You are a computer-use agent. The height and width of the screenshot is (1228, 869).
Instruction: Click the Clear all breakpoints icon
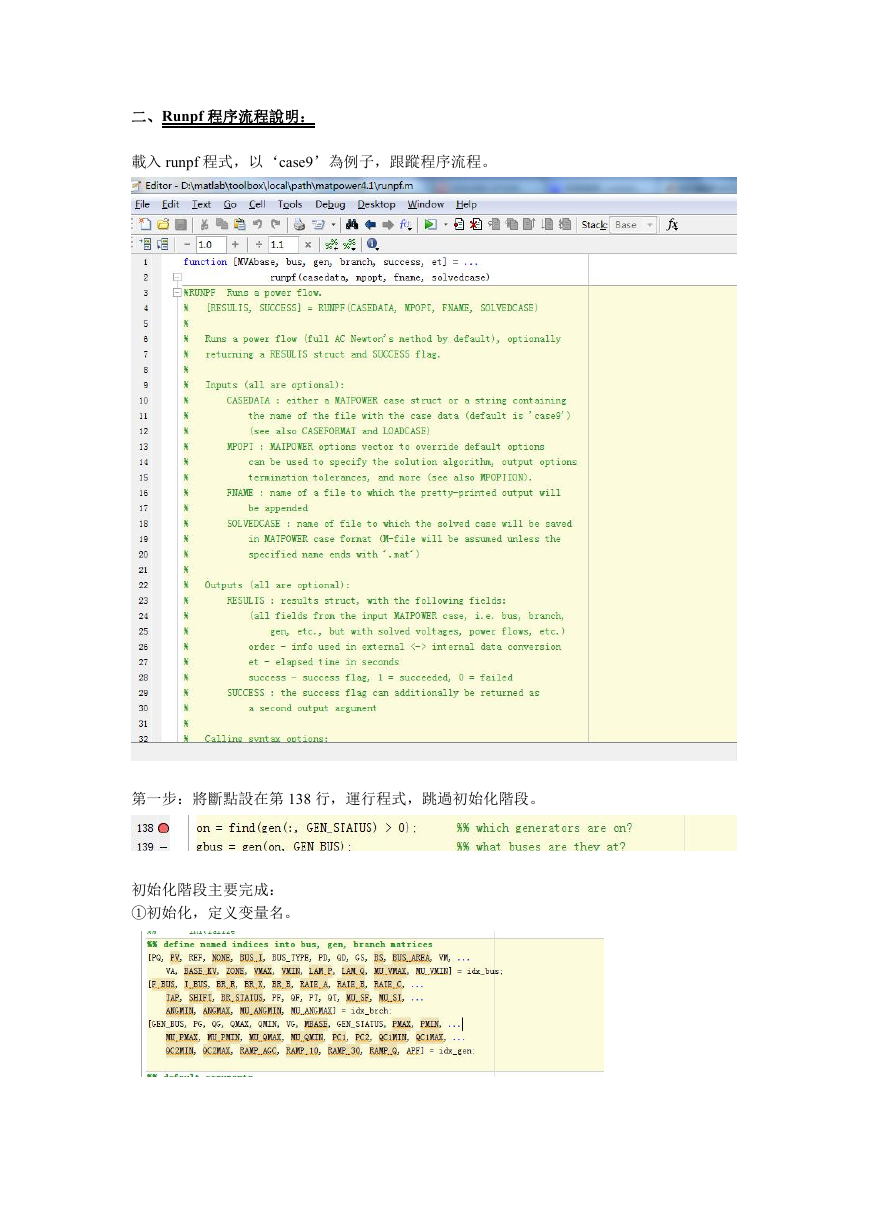tap(477, 225)
